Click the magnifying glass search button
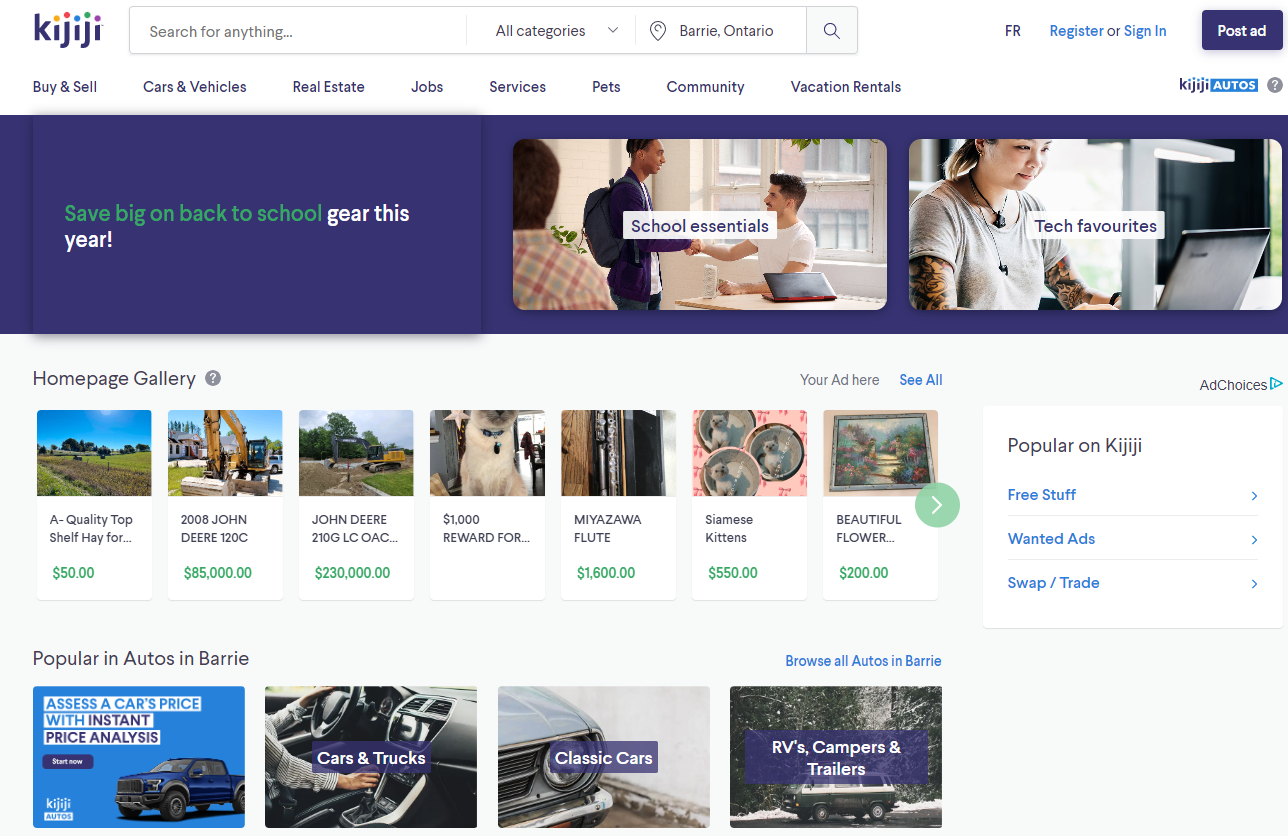 click(x=832, y=31)
